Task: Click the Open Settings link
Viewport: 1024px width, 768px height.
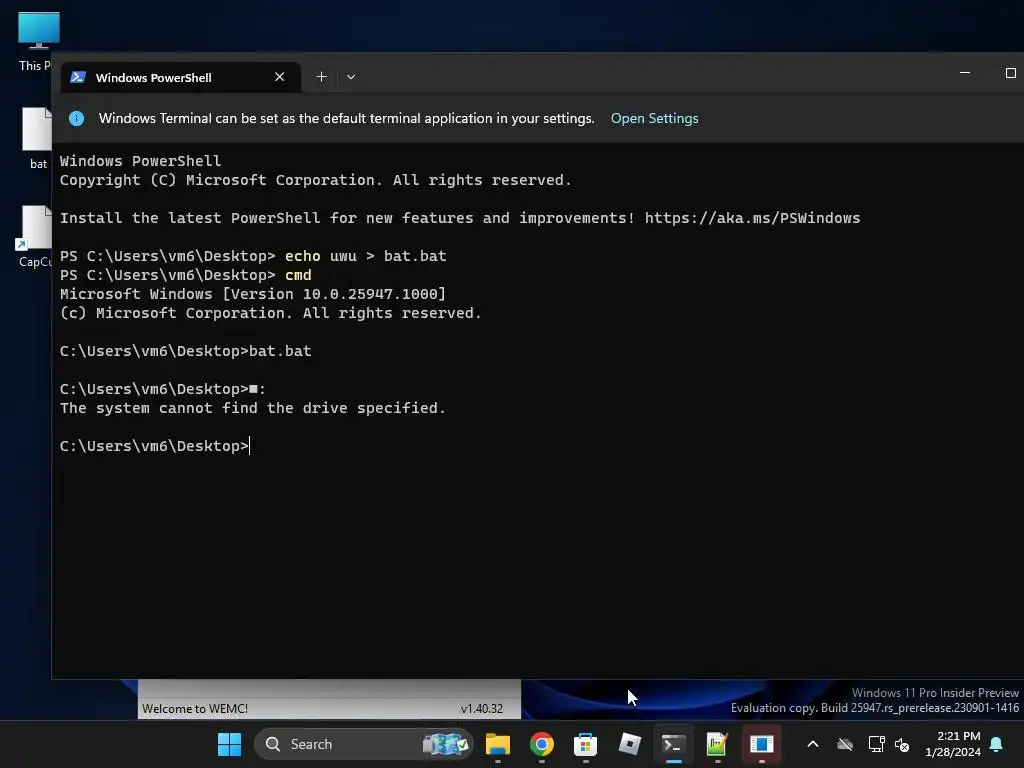Action: coord(654,118)
